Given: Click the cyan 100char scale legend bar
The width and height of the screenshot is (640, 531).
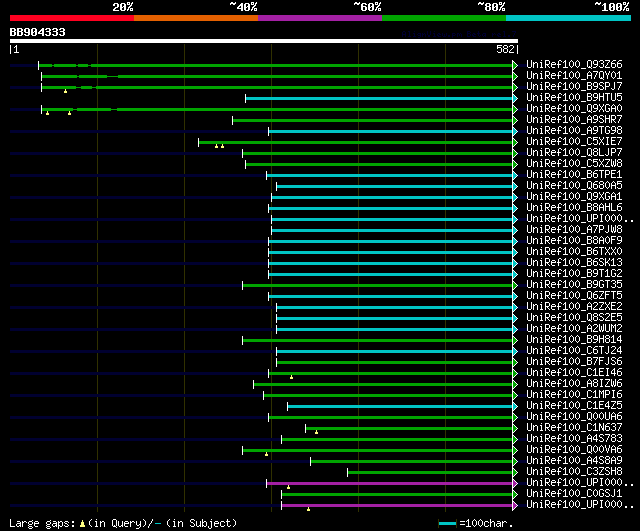Looking at the screenshot, I should click(447, 523).
